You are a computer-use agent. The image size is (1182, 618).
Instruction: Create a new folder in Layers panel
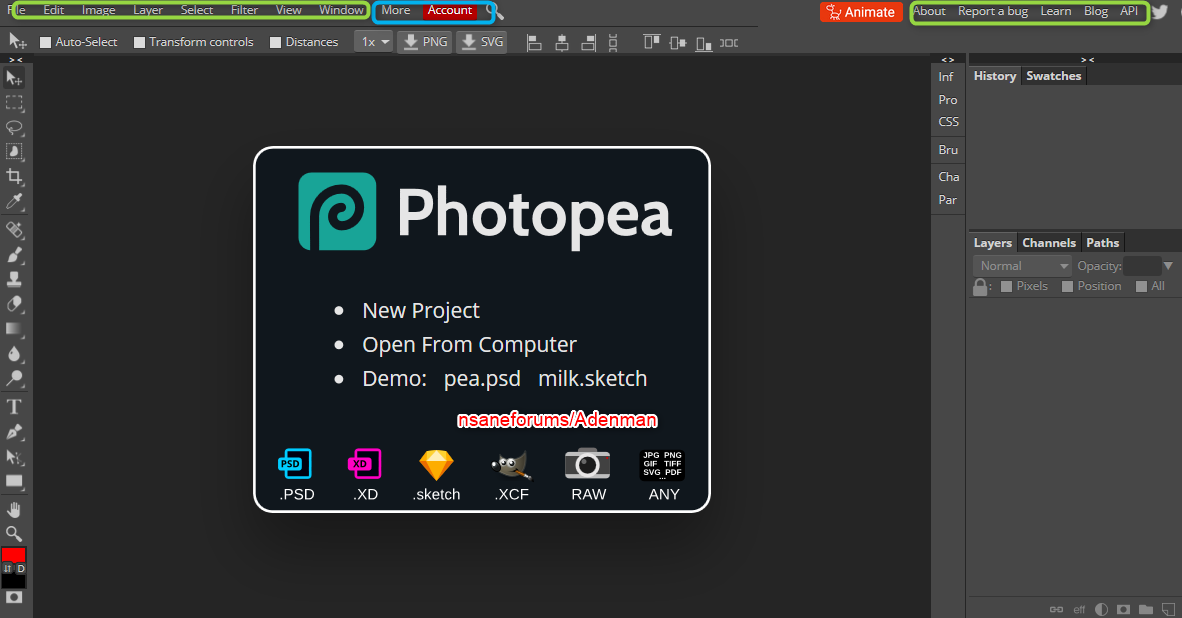click(x=1146, y=609)
